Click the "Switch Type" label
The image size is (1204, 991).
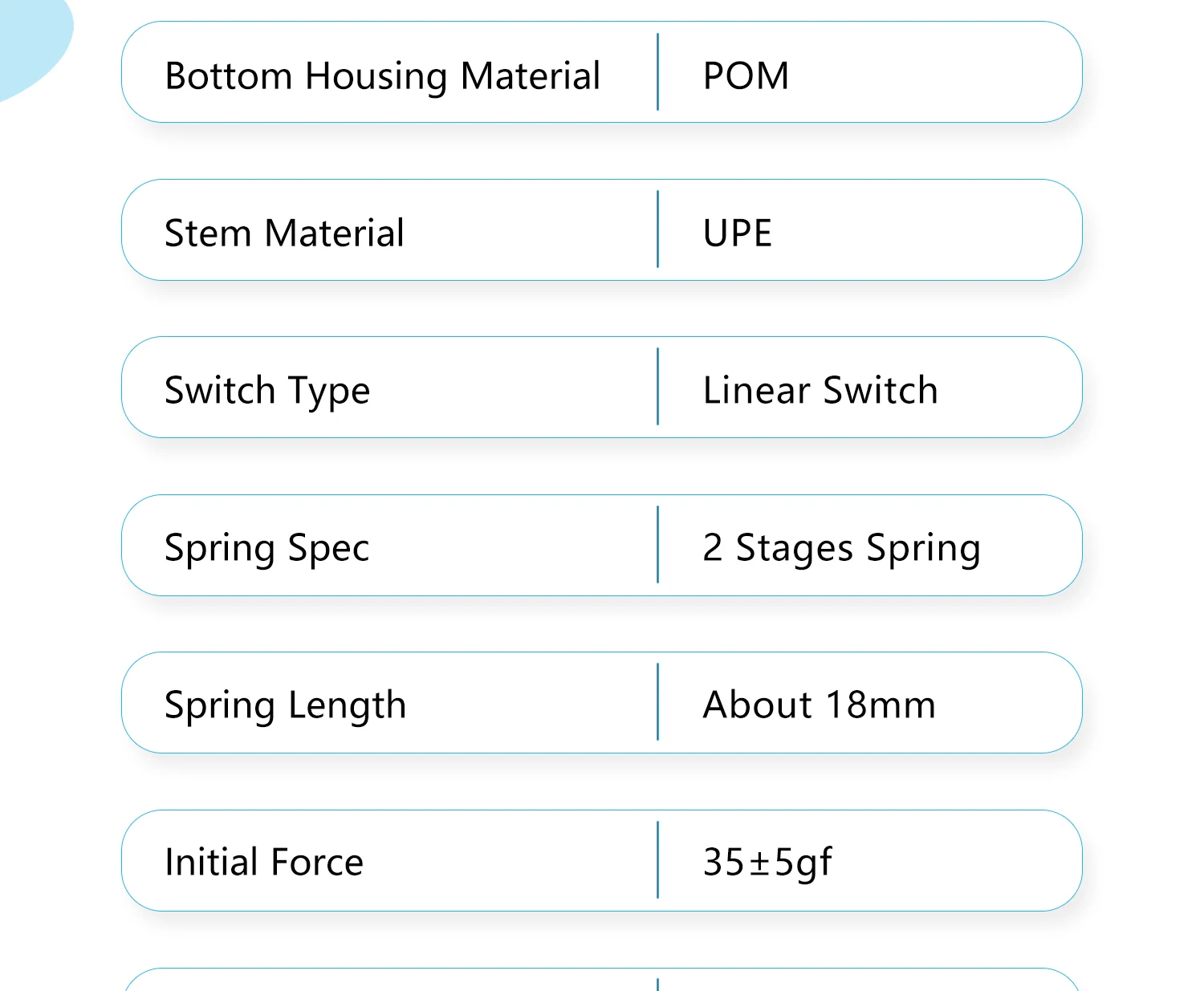[x=267, y=391]
